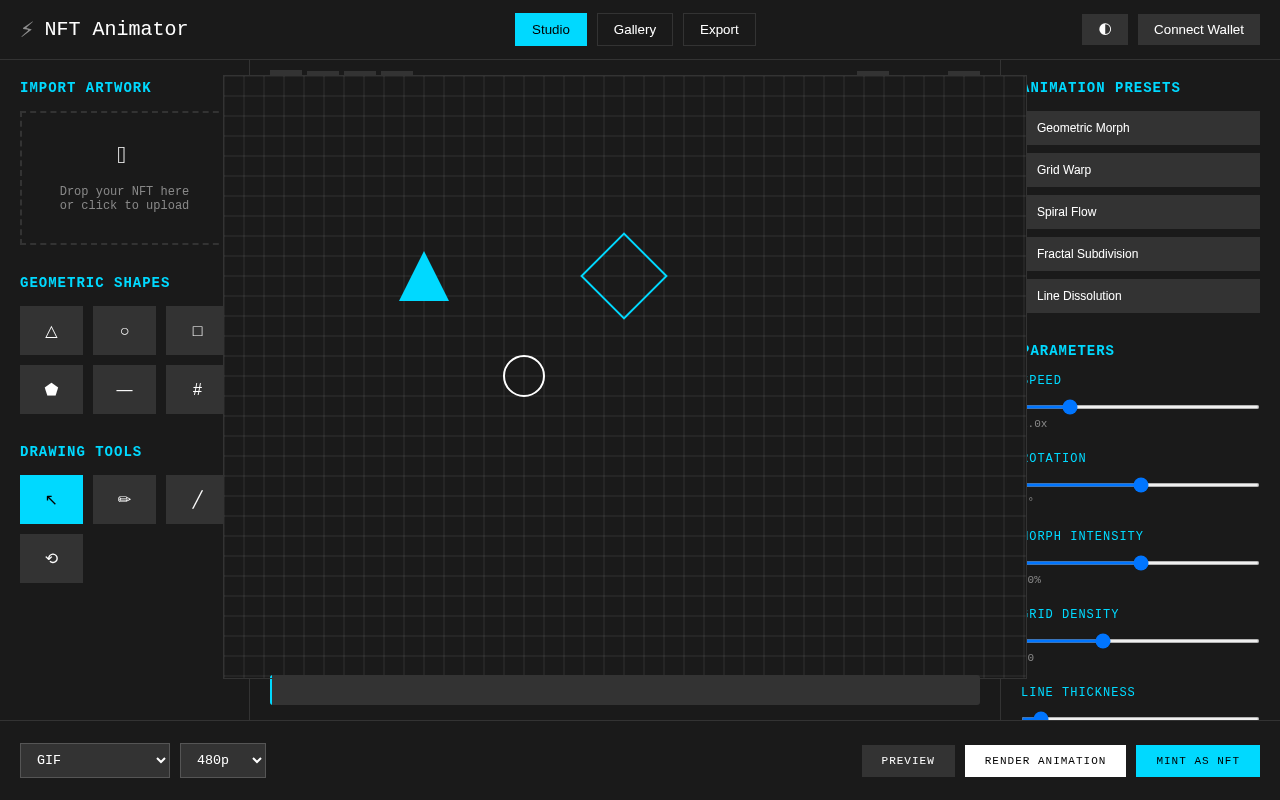
Task: Choose the pentagon shape tool
Action: pyautogui.click(x=51, y=389)
